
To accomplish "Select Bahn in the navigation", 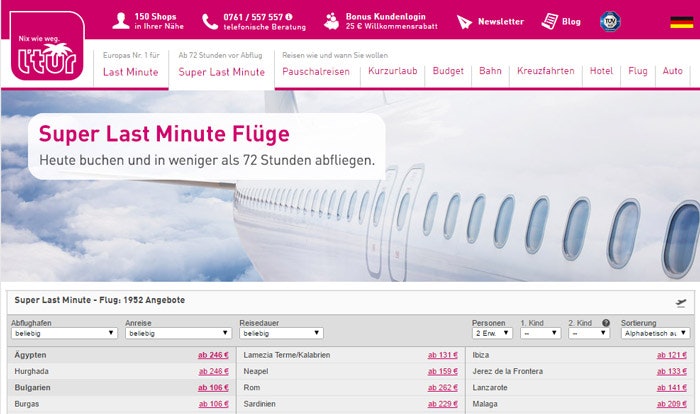I will (490, 71).
